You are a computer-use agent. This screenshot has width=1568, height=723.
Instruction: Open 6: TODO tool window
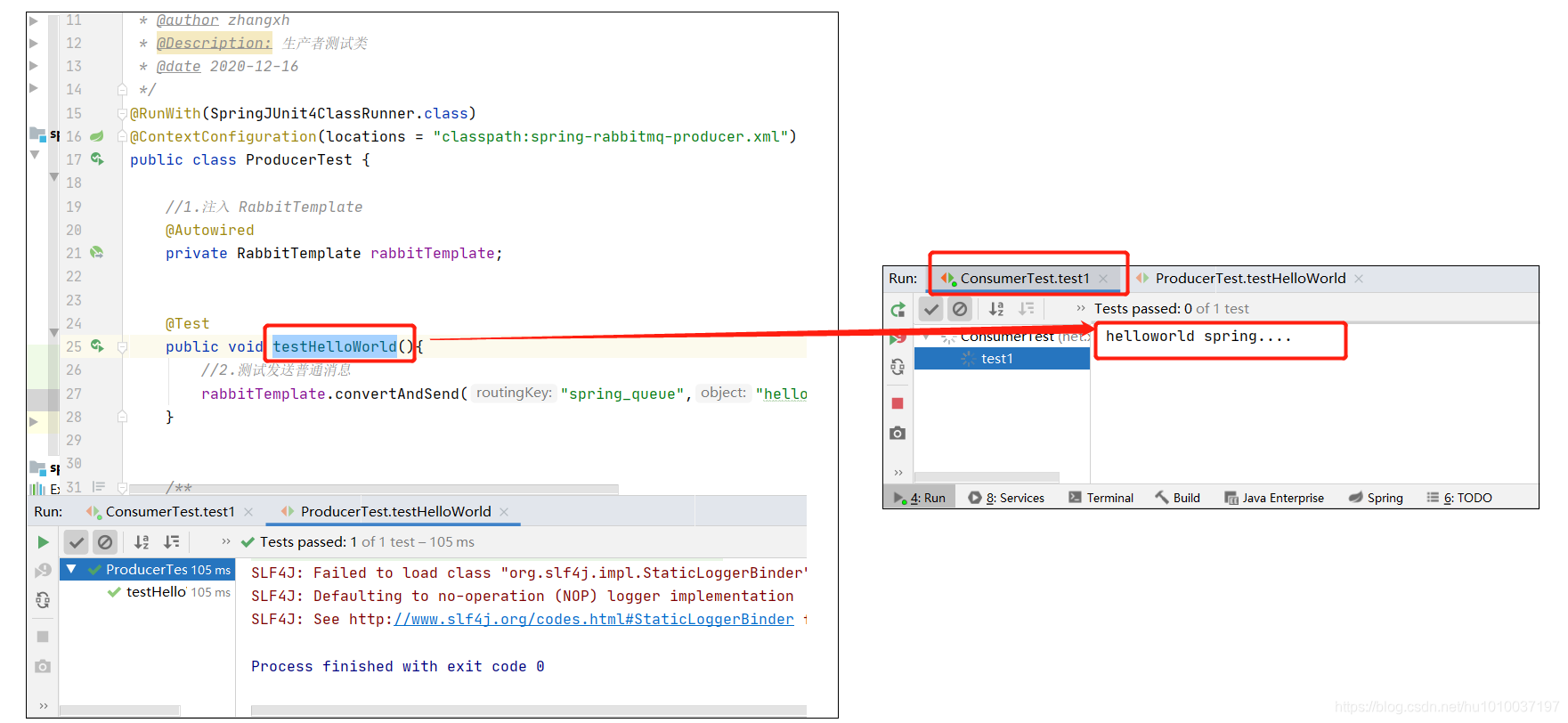pyautogui.click(x=1459, y=498)
